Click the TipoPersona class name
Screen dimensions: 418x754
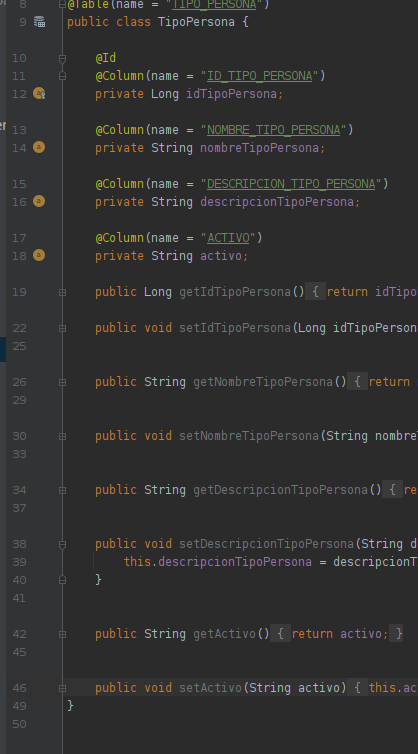(196, 22)
